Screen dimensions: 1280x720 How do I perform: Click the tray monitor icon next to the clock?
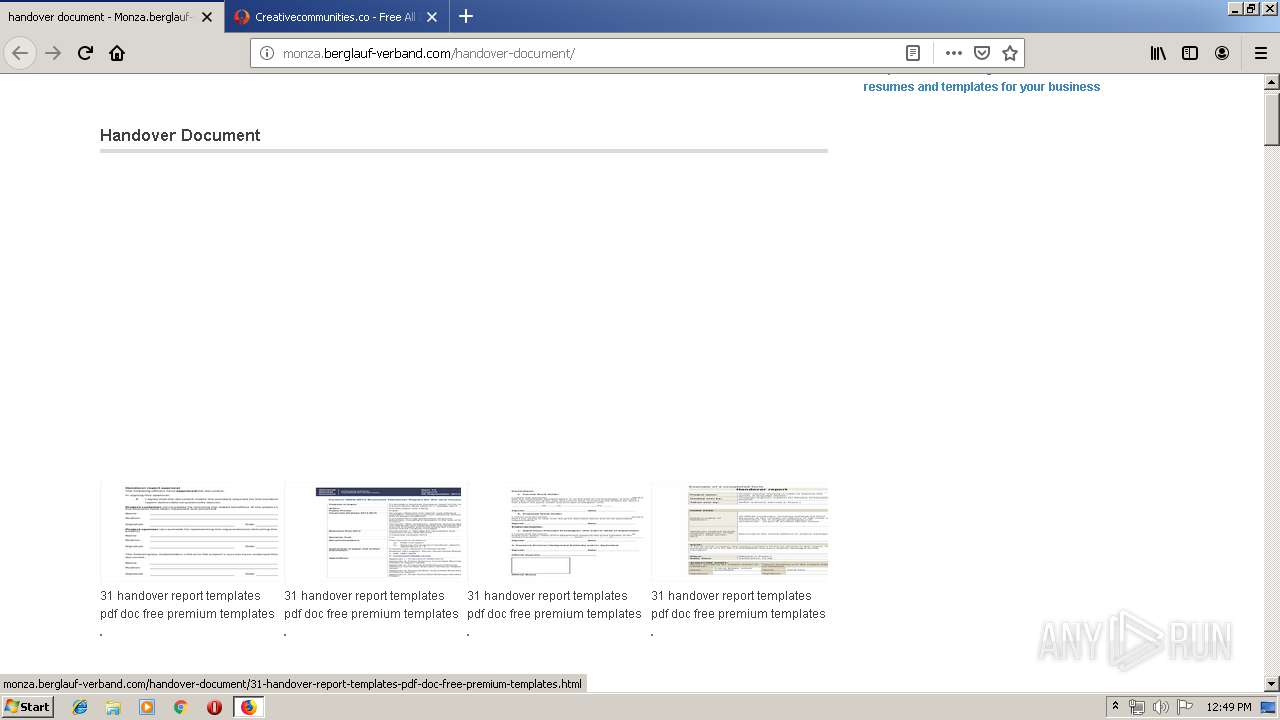[1269, 707]
